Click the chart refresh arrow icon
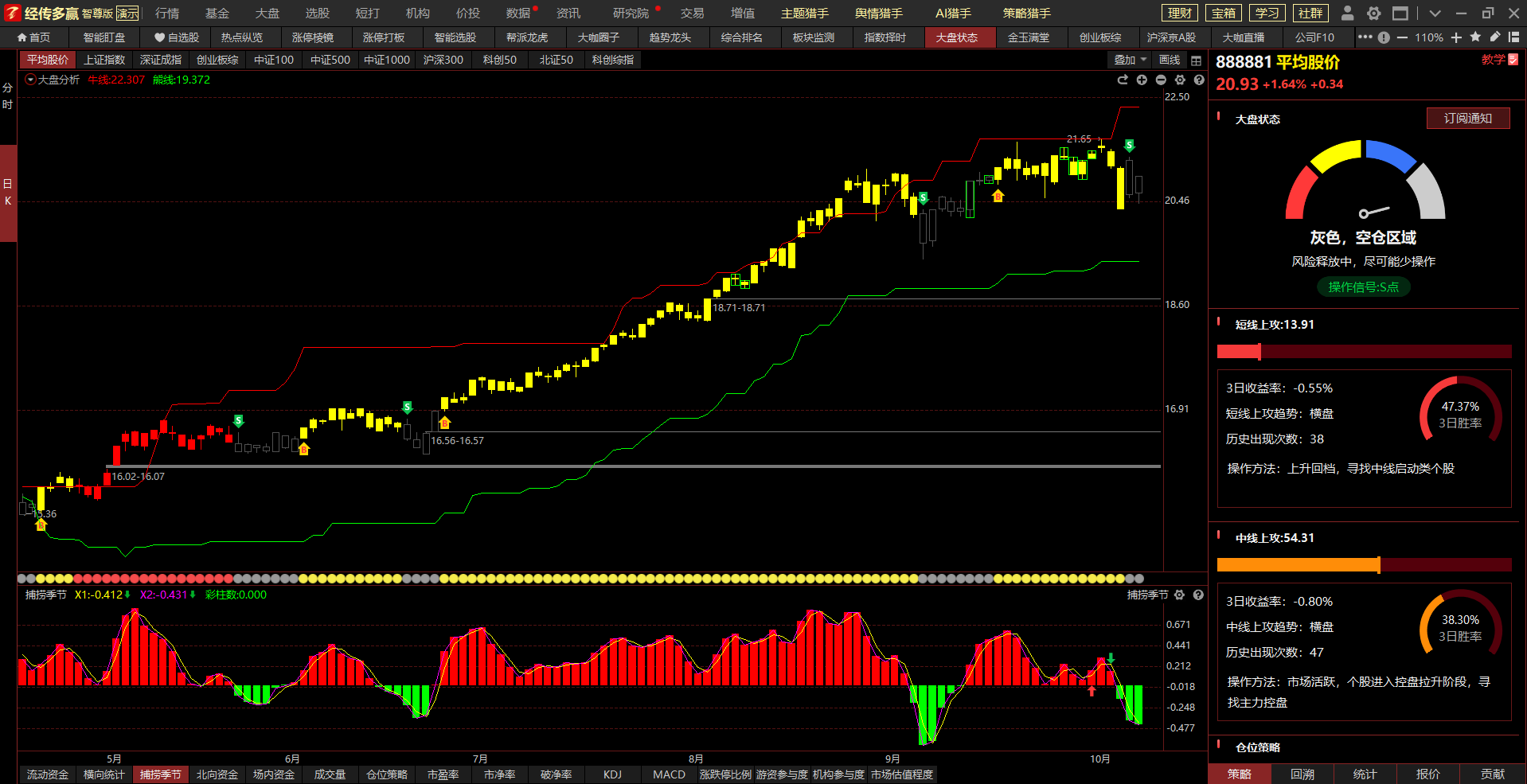 click(x=1123, y=80)
